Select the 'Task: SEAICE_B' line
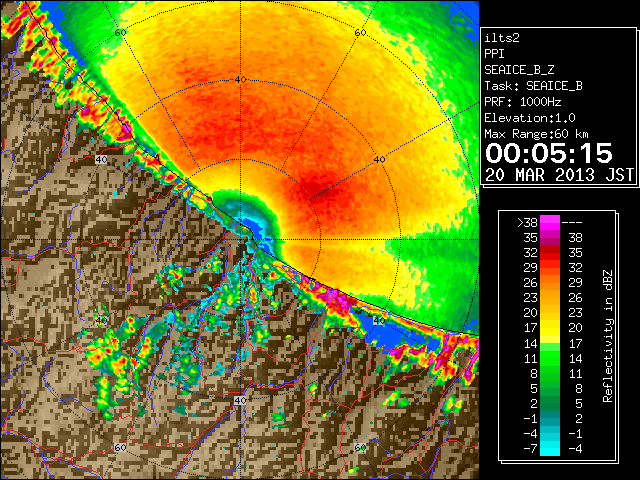Viewport: 640px width, 480px height. (533, 86)
